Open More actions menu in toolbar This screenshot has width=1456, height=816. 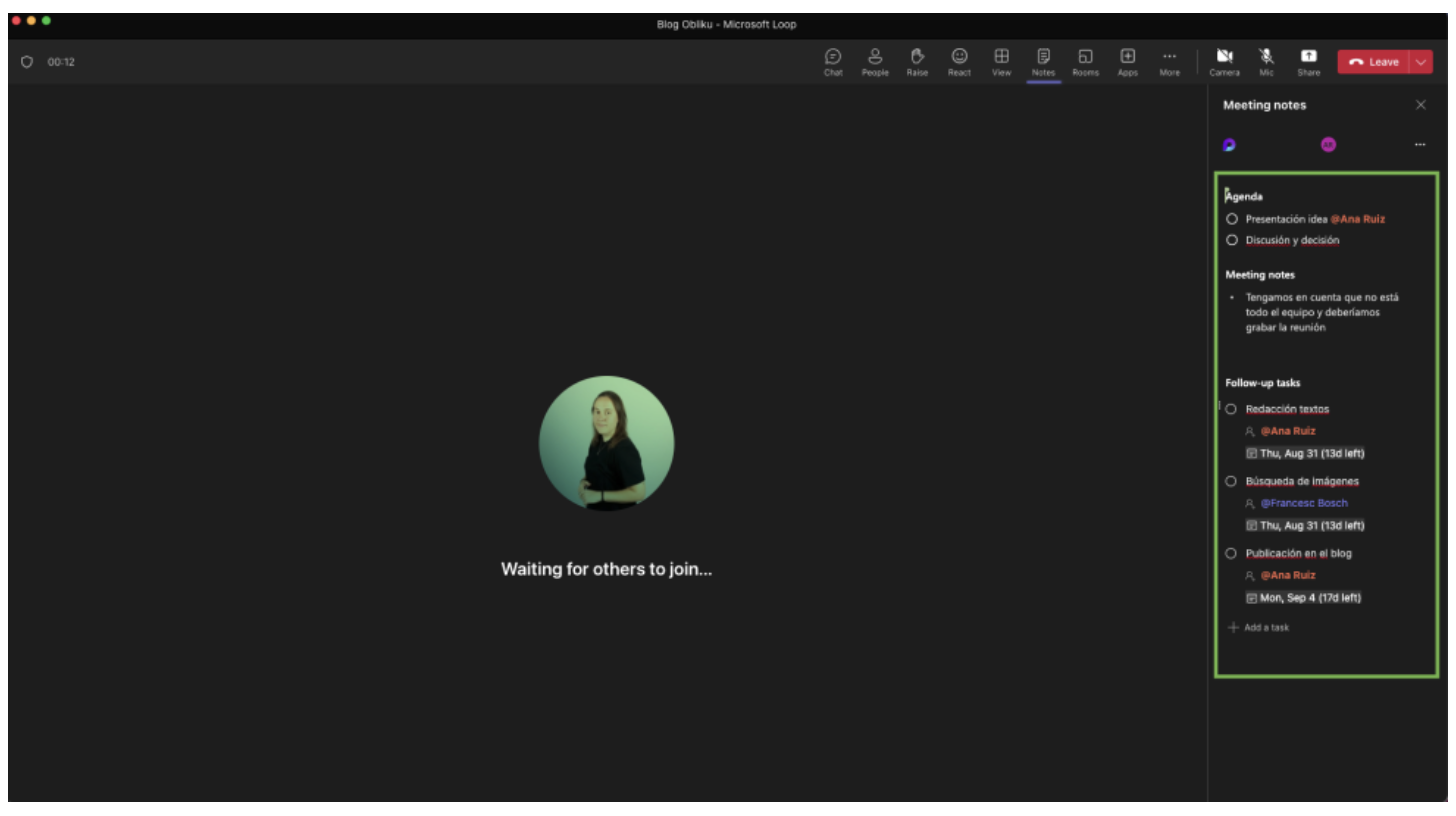[x=1169, y=61]
